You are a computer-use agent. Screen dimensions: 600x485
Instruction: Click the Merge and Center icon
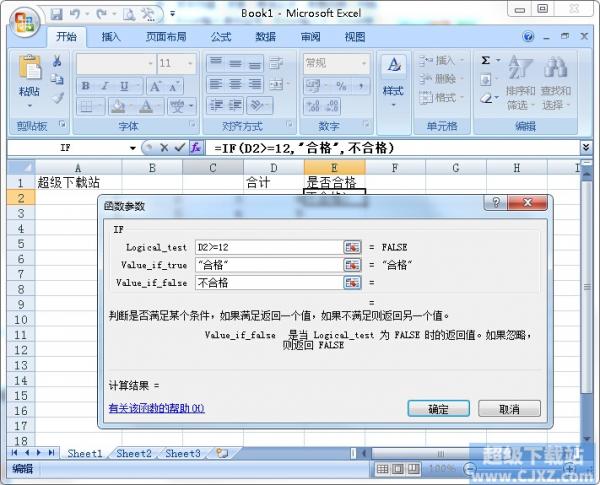click(276, 84)
